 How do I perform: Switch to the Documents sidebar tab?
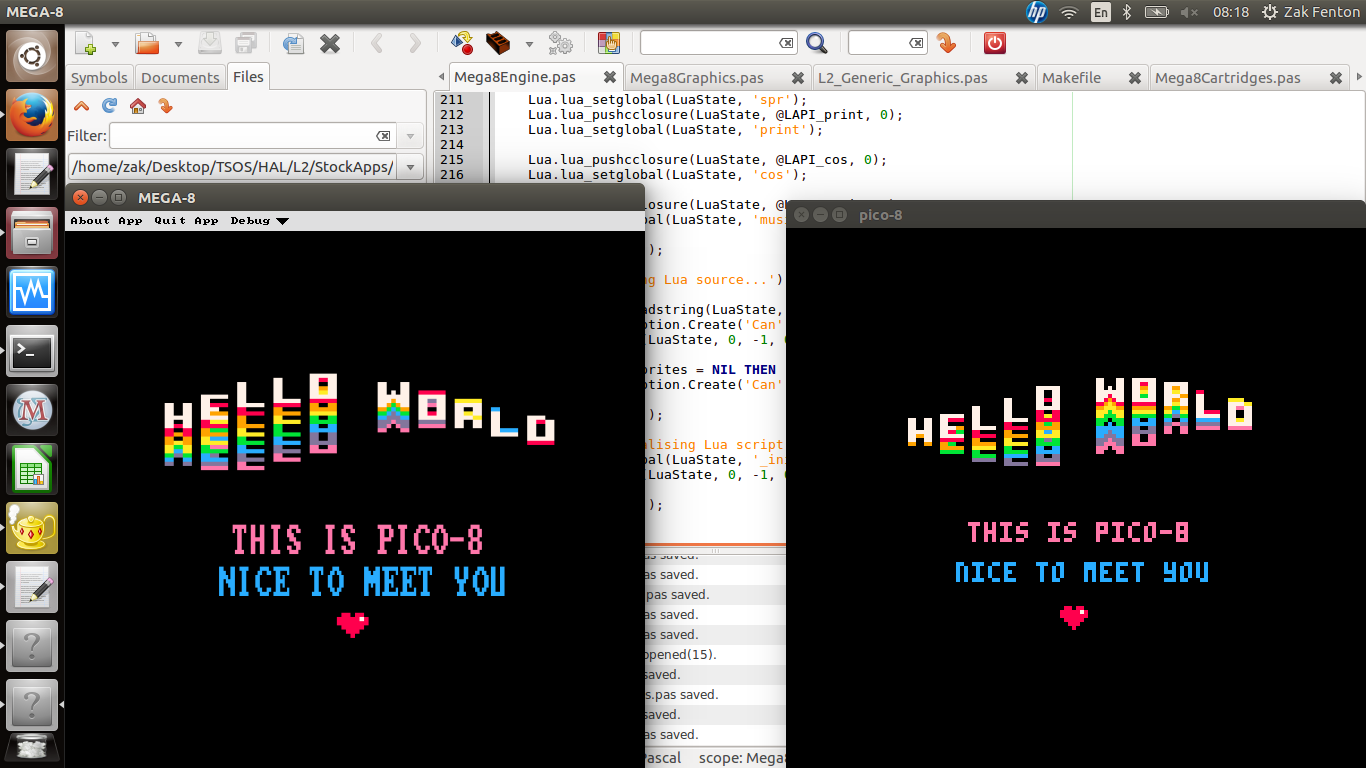coord(180,78)
